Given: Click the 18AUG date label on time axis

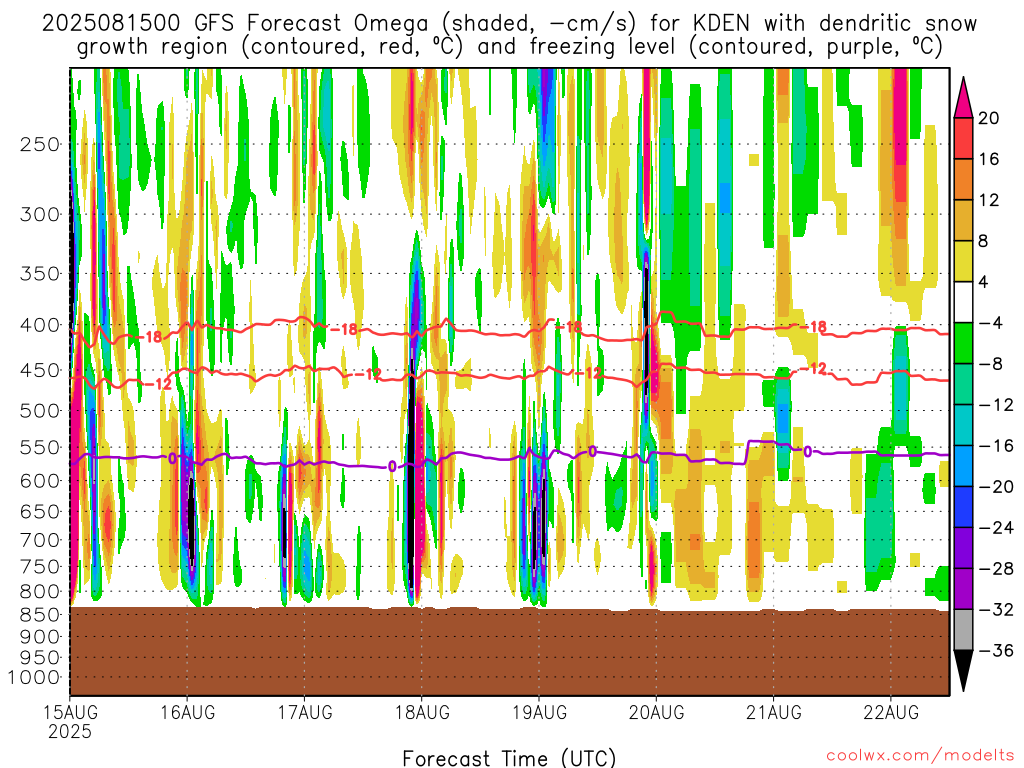Looking at the screenshot, I should coord(422,712).
